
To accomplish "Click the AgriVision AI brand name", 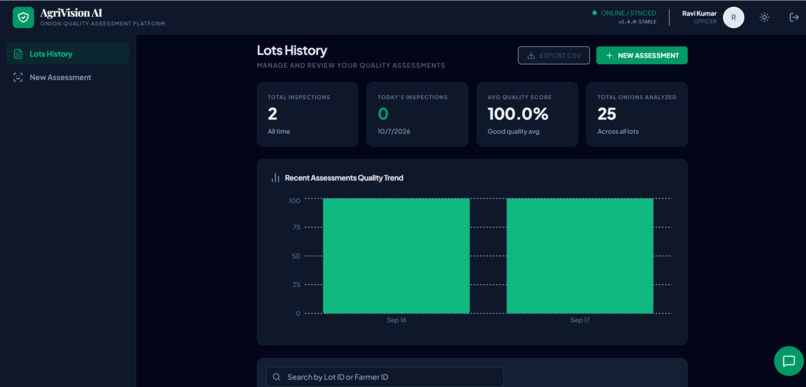I will point(71,13).
